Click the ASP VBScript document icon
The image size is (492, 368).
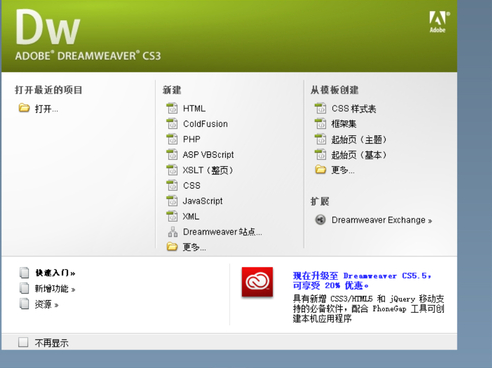click(x=172, y=154)
